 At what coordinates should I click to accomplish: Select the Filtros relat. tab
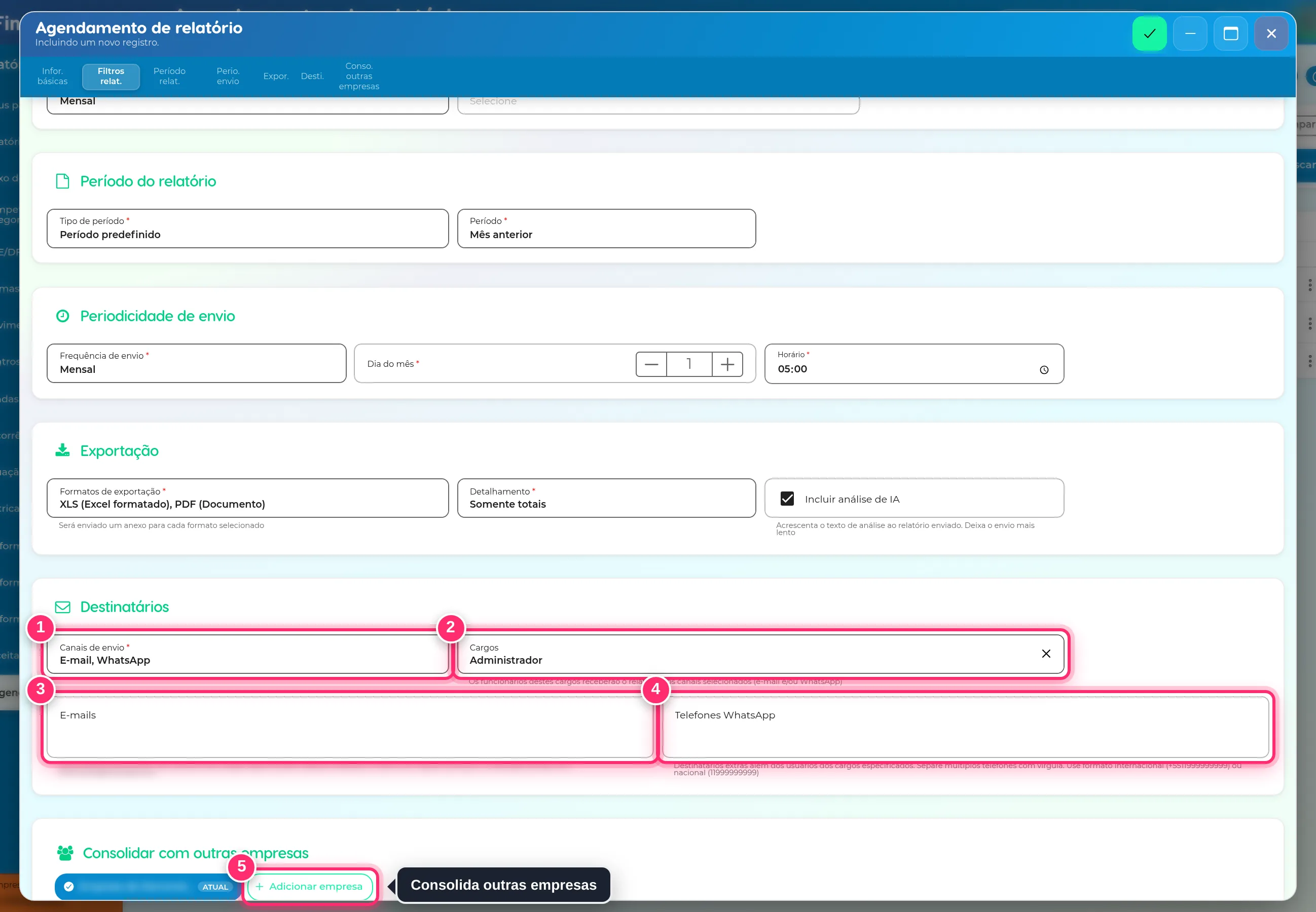coord(111,77)
